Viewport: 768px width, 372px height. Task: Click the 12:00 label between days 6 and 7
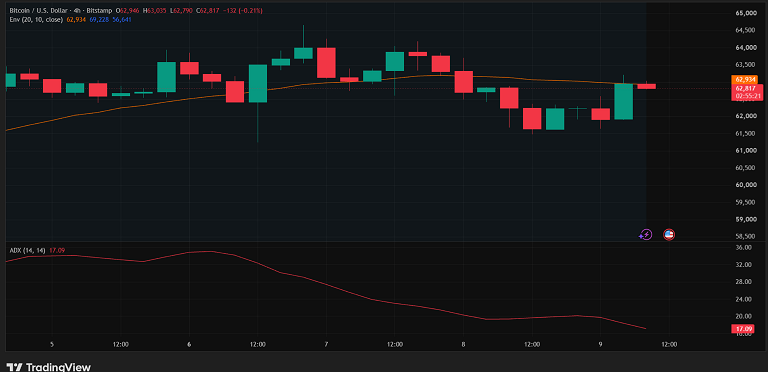tap(258, 344)
